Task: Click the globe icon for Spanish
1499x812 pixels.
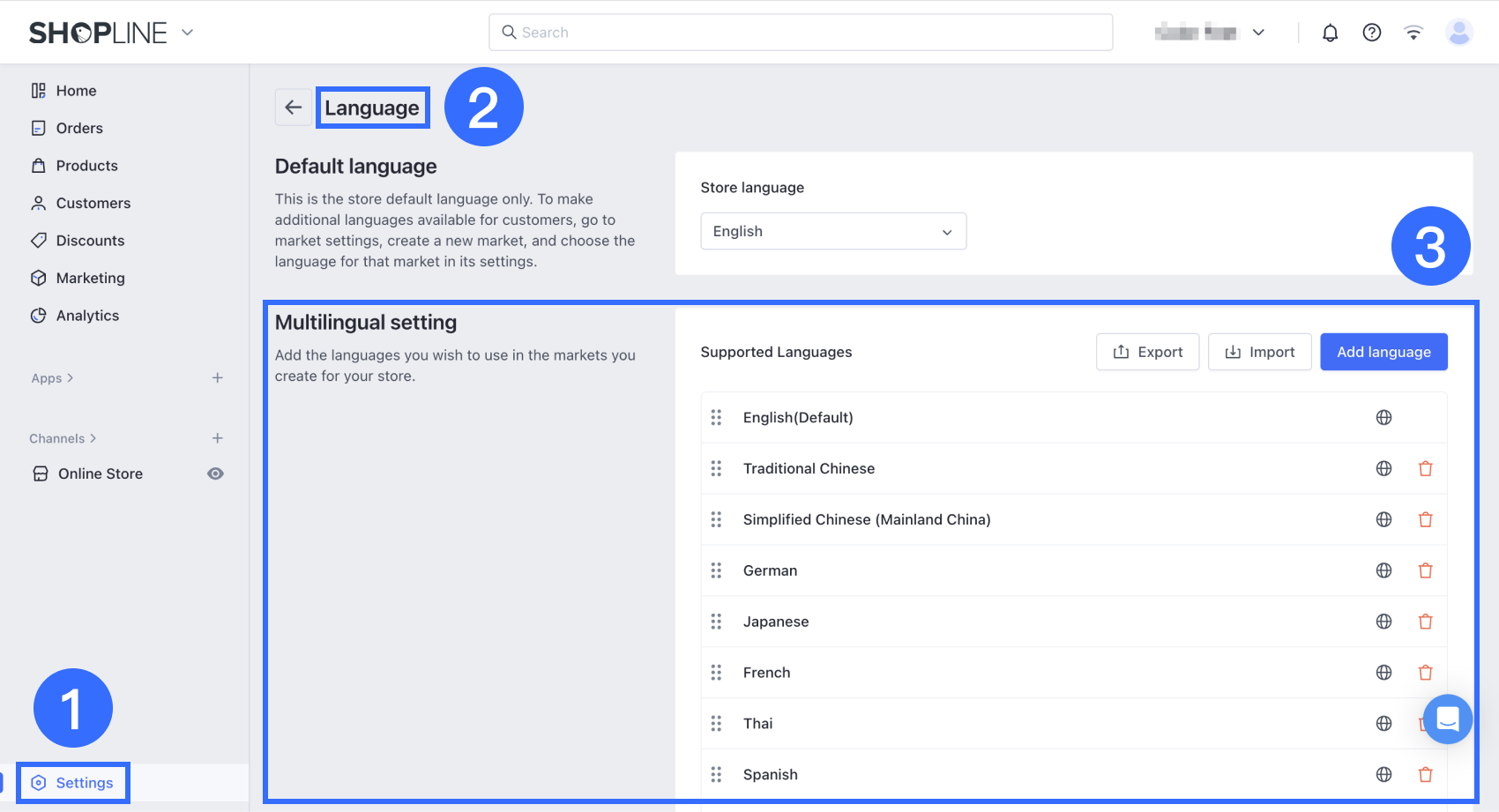Action: click(1384, 775)
